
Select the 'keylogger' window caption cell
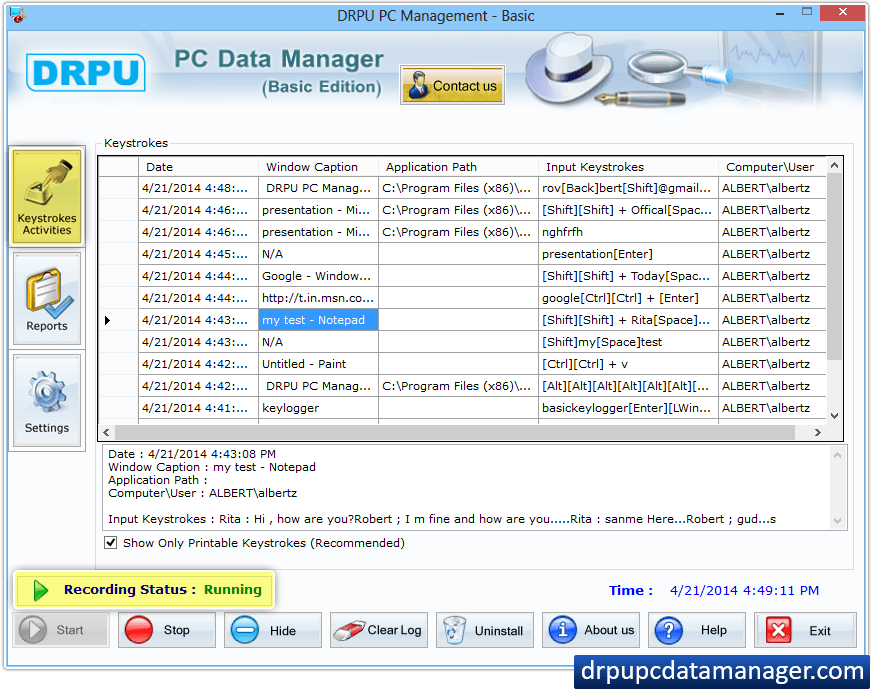(x=318, y=408)
